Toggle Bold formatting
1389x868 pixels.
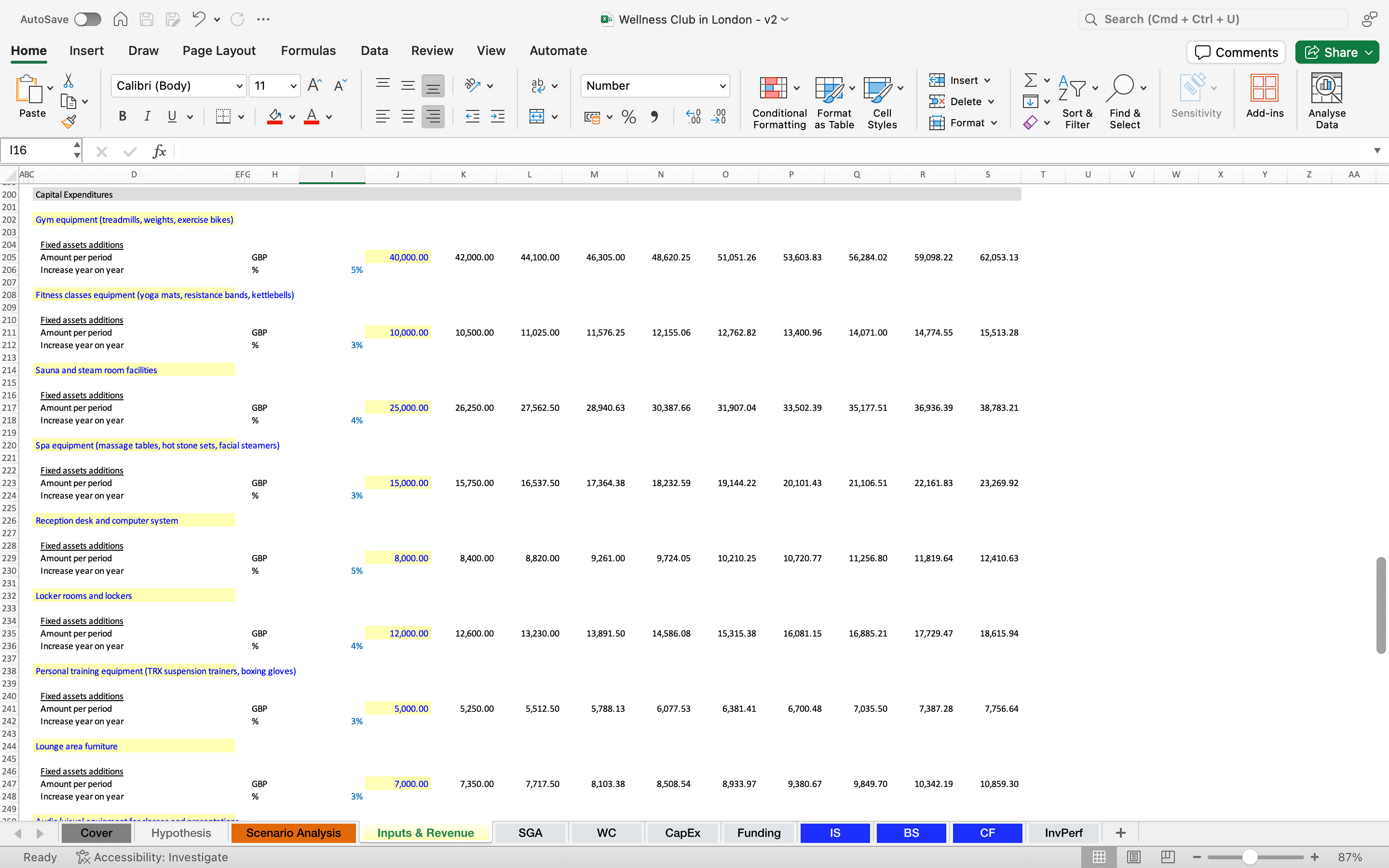pos(122,117)
